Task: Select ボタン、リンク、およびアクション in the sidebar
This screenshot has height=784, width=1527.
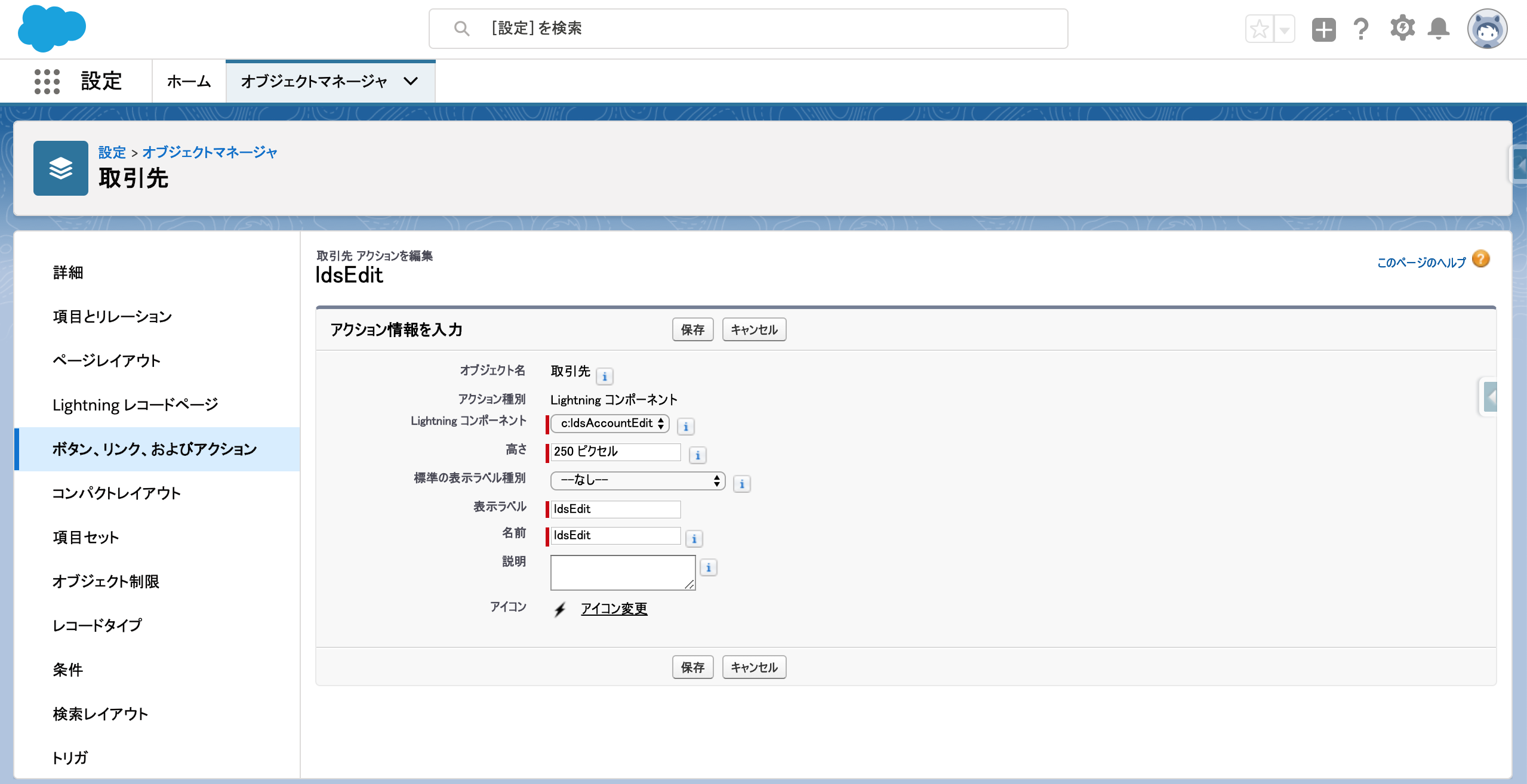Action: tap(156, 449)
